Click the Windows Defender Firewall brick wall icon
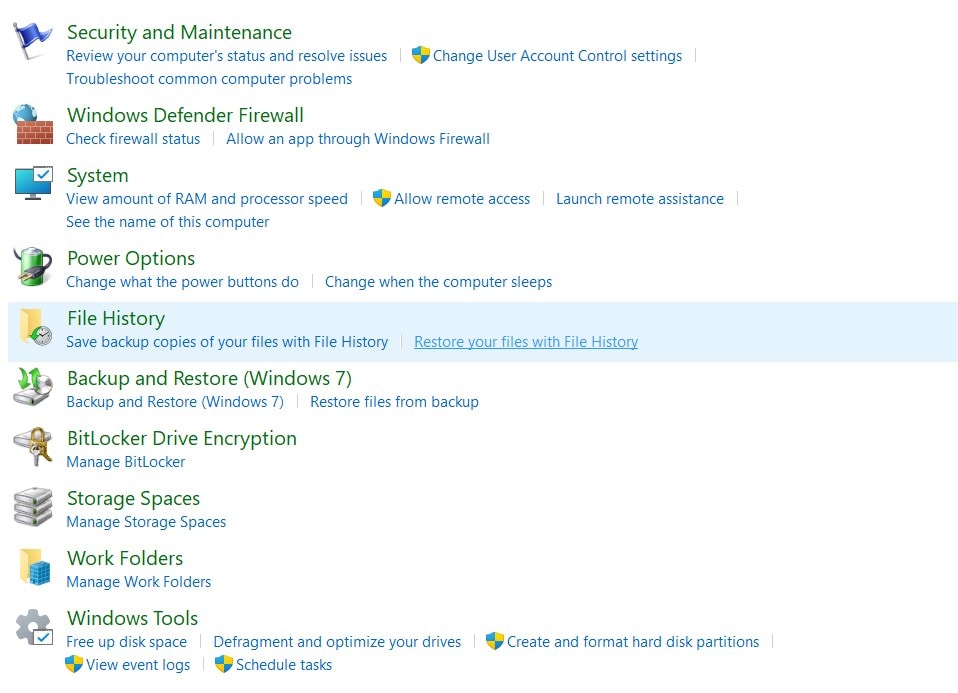The image size is (958, 693). pyautogui.click(x=32, y=126)
